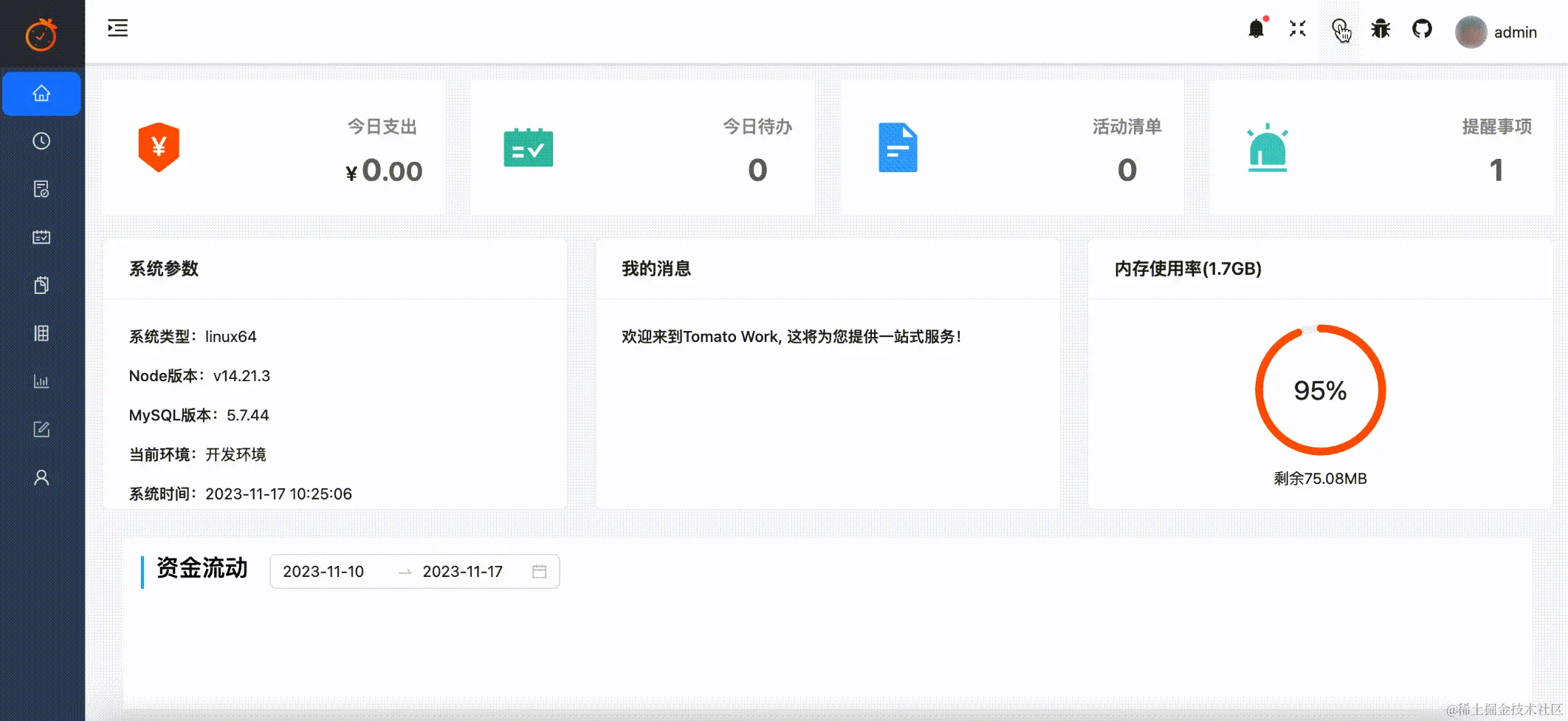
Task: Select the calendar-check sidebar icon
Action: click(41, 236)
